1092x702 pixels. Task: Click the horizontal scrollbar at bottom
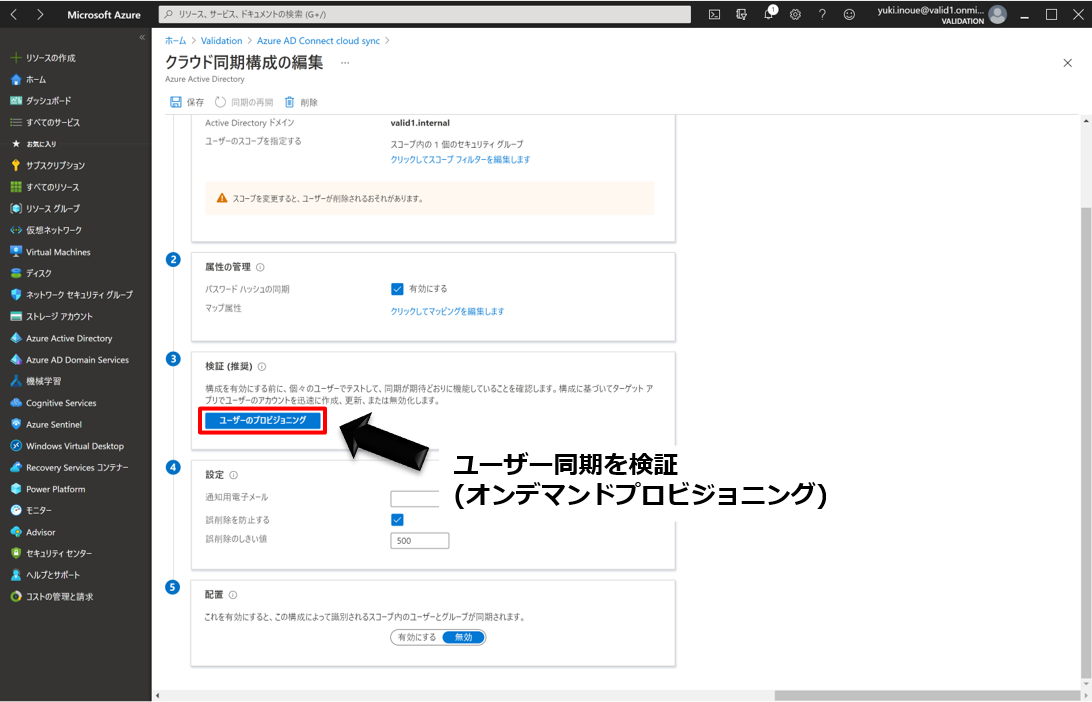(x=928, y=696)
